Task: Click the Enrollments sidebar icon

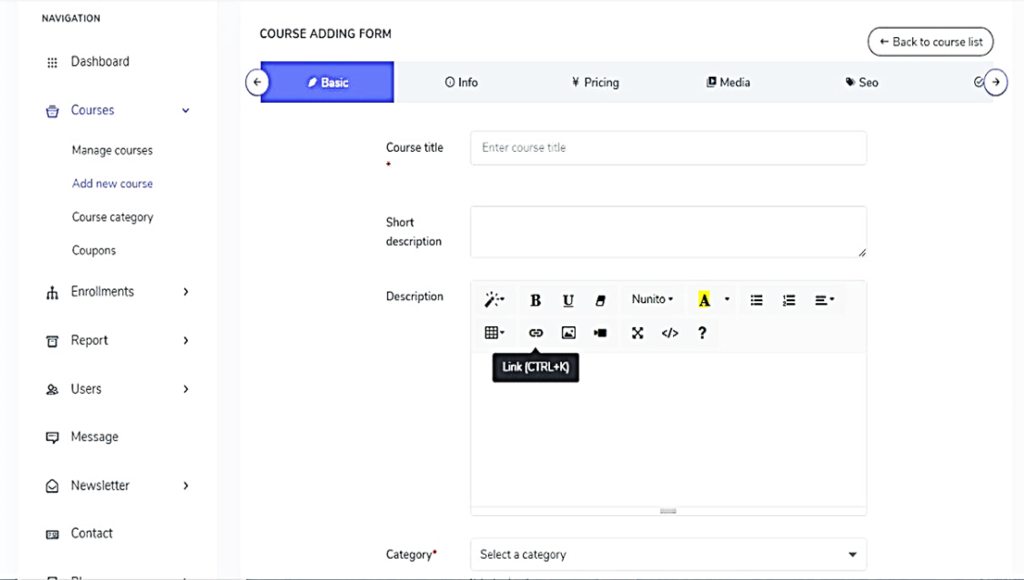Action: [52, 292]
